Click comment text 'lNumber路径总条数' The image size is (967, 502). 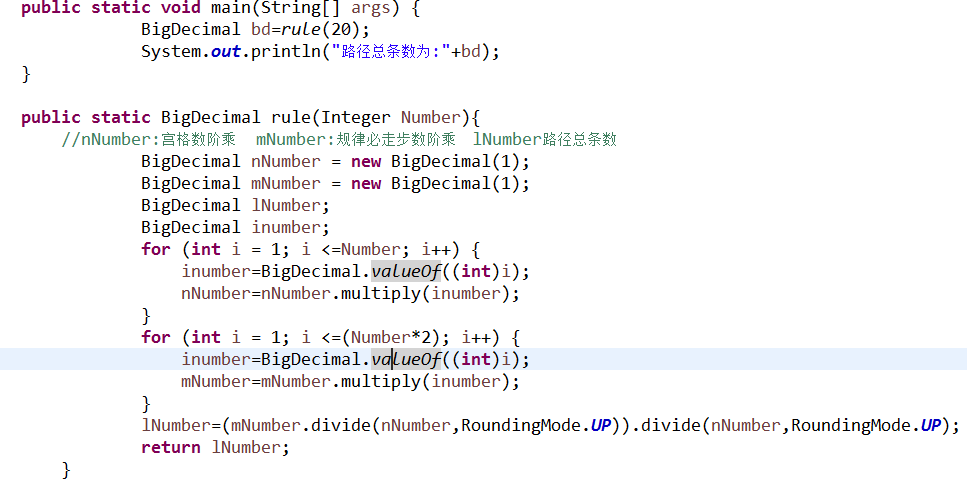(x=545, y=139)
